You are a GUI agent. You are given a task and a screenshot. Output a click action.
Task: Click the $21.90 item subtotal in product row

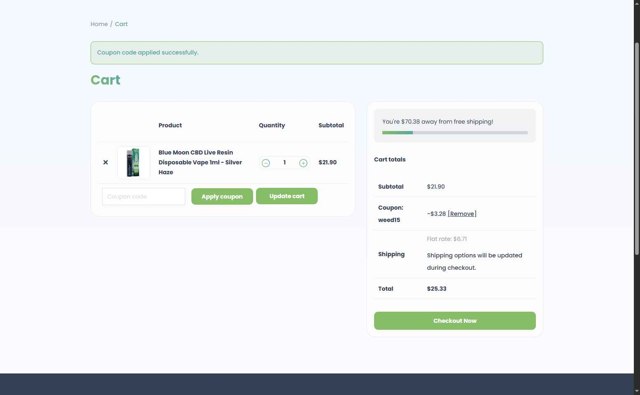coord(328,162)
